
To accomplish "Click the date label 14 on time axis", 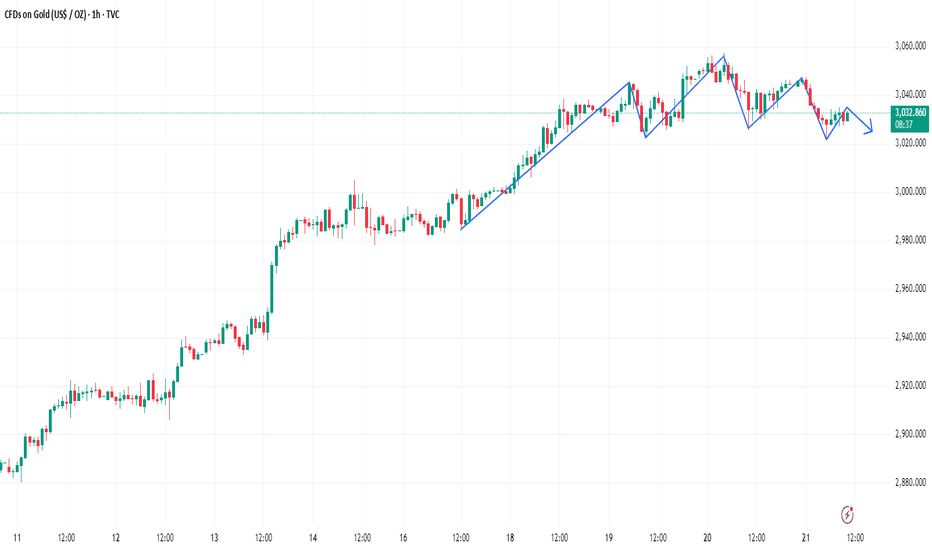I will click(x=313, y=538).
